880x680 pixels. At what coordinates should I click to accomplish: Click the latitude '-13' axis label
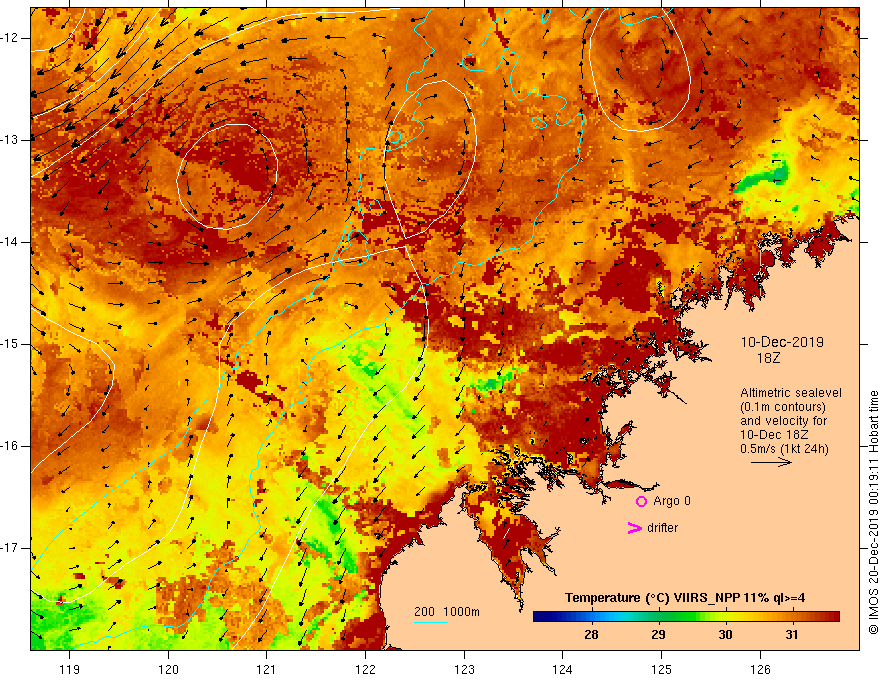(x=10, y=140)
